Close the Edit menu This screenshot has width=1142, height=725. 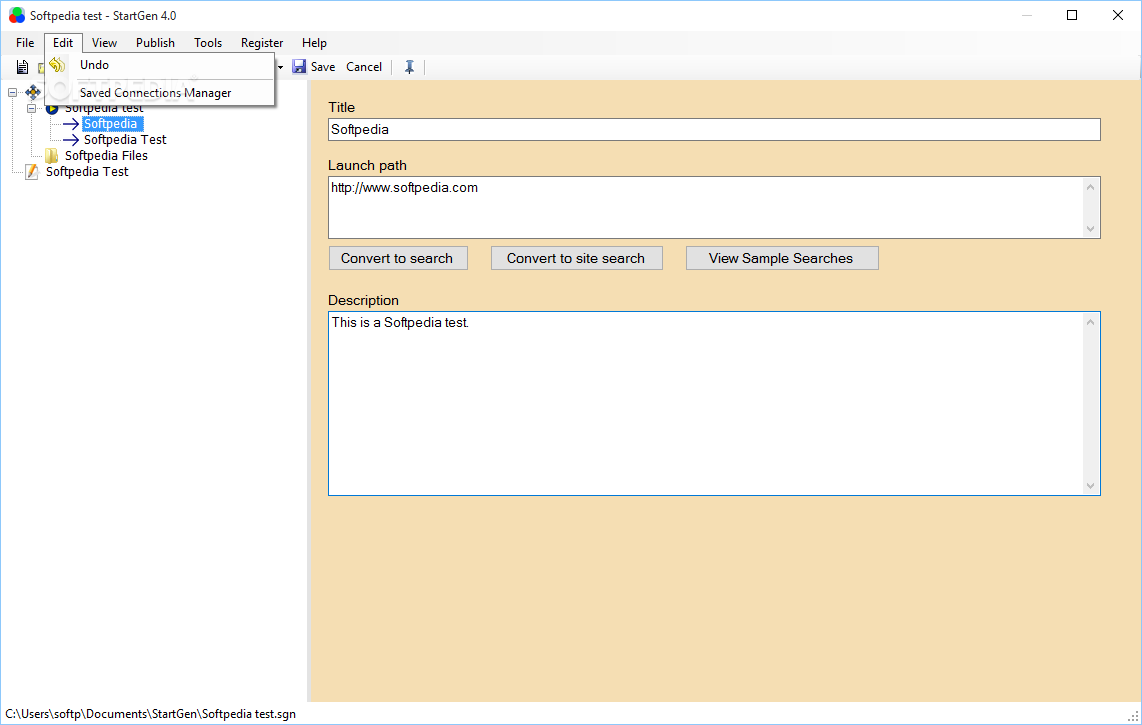coord(63,43)
